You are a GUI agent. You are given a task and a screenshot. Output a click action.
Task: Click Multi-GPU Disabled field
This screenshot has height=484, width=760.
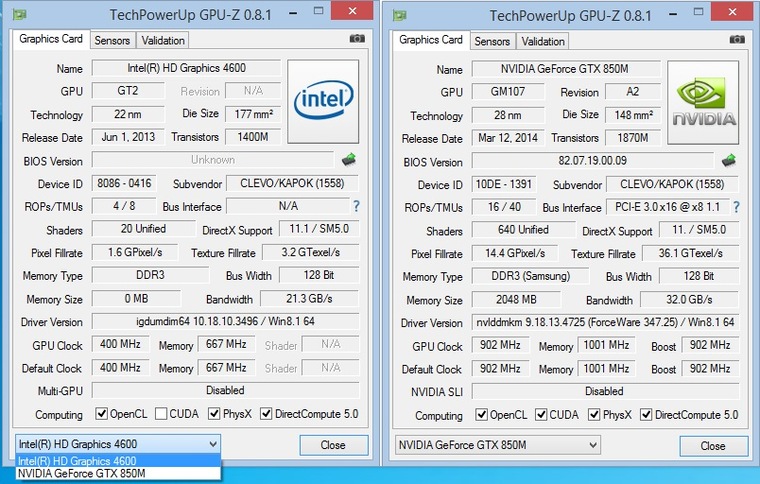click(225, 390)
